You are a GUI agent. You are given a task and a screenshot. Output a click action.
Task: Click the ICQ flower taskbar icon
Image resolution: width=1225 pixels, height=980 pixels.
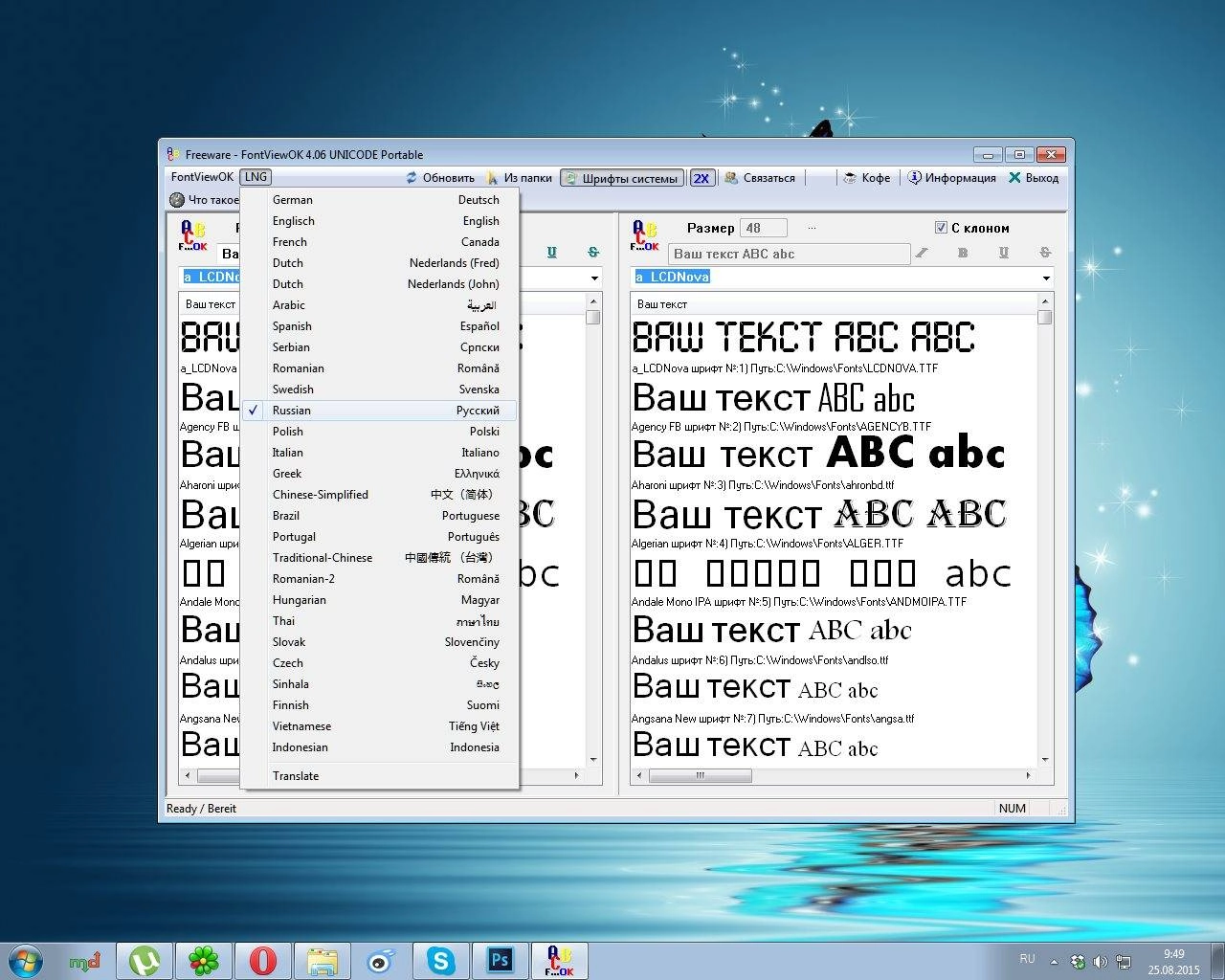(x=204, y=961)
